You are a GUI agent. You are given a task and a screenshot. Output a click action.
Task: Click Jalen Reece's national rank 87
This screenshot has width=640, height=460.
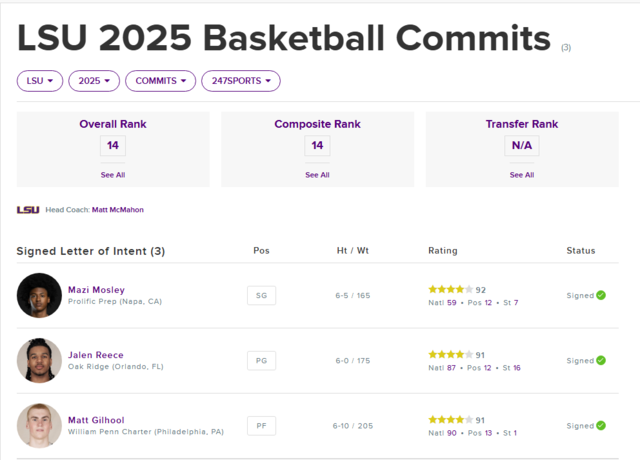(451, 368)
